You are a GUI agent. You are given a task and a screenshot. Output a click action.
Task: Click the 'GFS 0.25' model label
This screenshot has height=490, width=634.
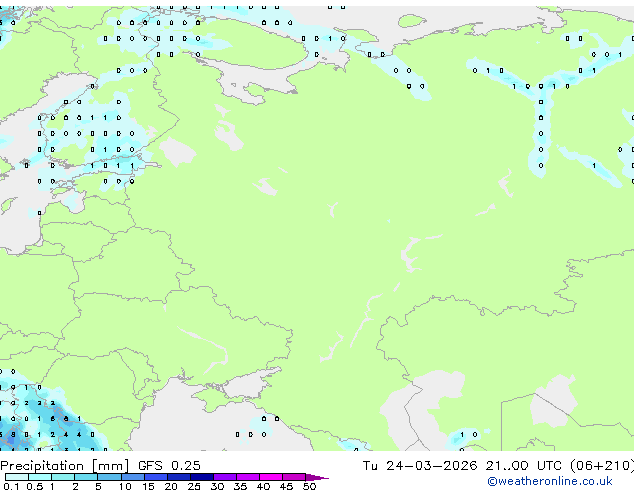click(x=169, y=466)
